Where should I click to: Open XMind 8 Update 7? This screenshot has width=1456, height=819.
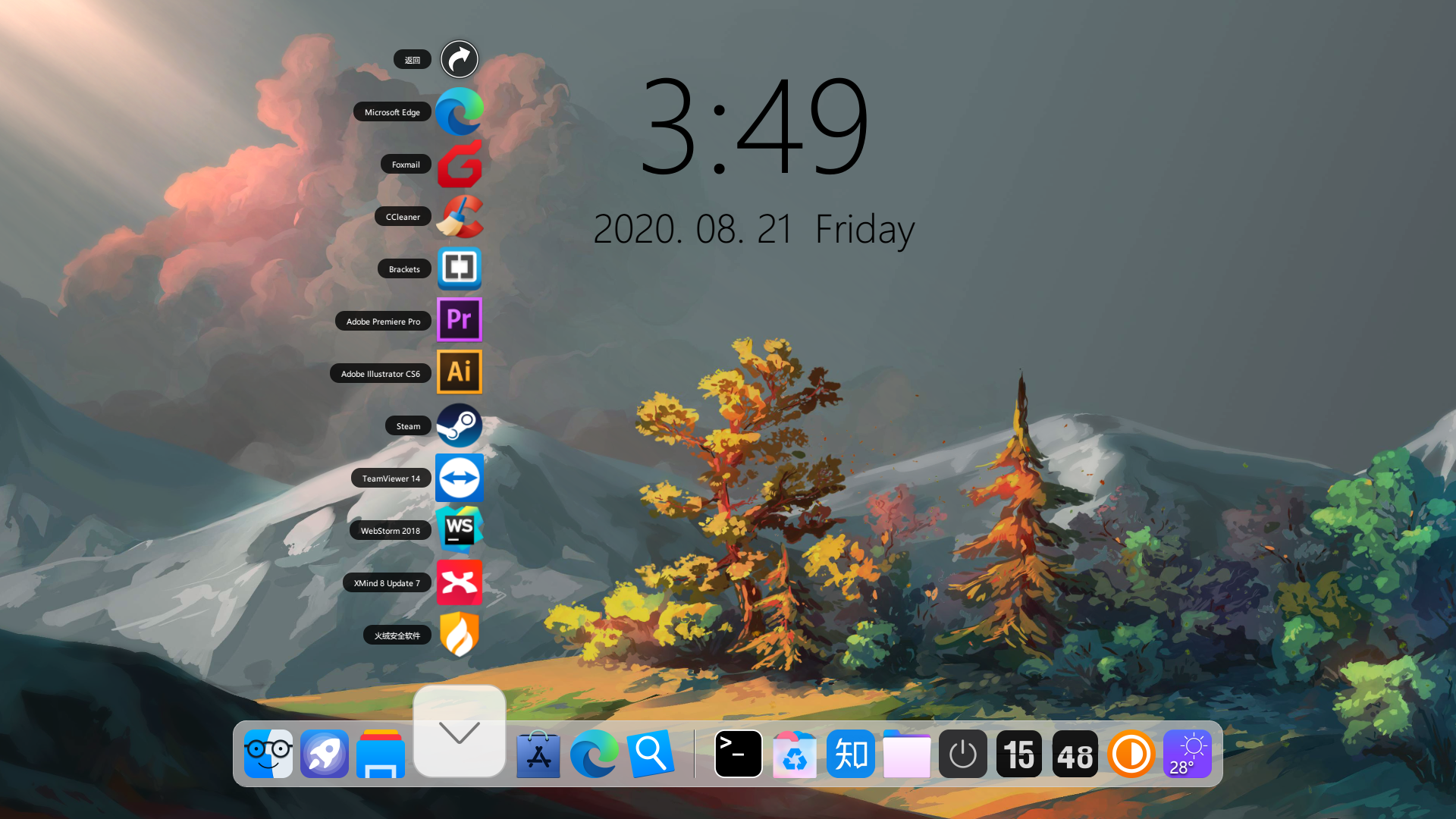click(459, 582)
